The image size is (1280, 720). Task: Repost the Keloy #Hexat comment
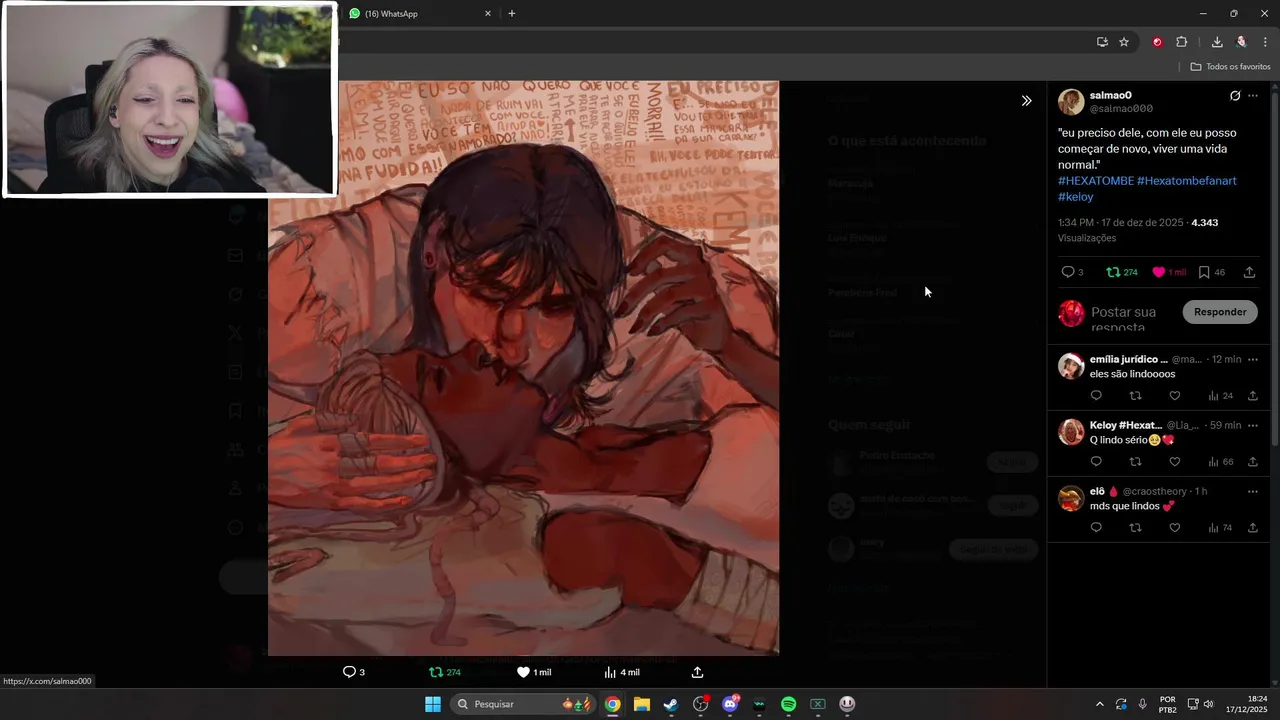[1135, 462]
